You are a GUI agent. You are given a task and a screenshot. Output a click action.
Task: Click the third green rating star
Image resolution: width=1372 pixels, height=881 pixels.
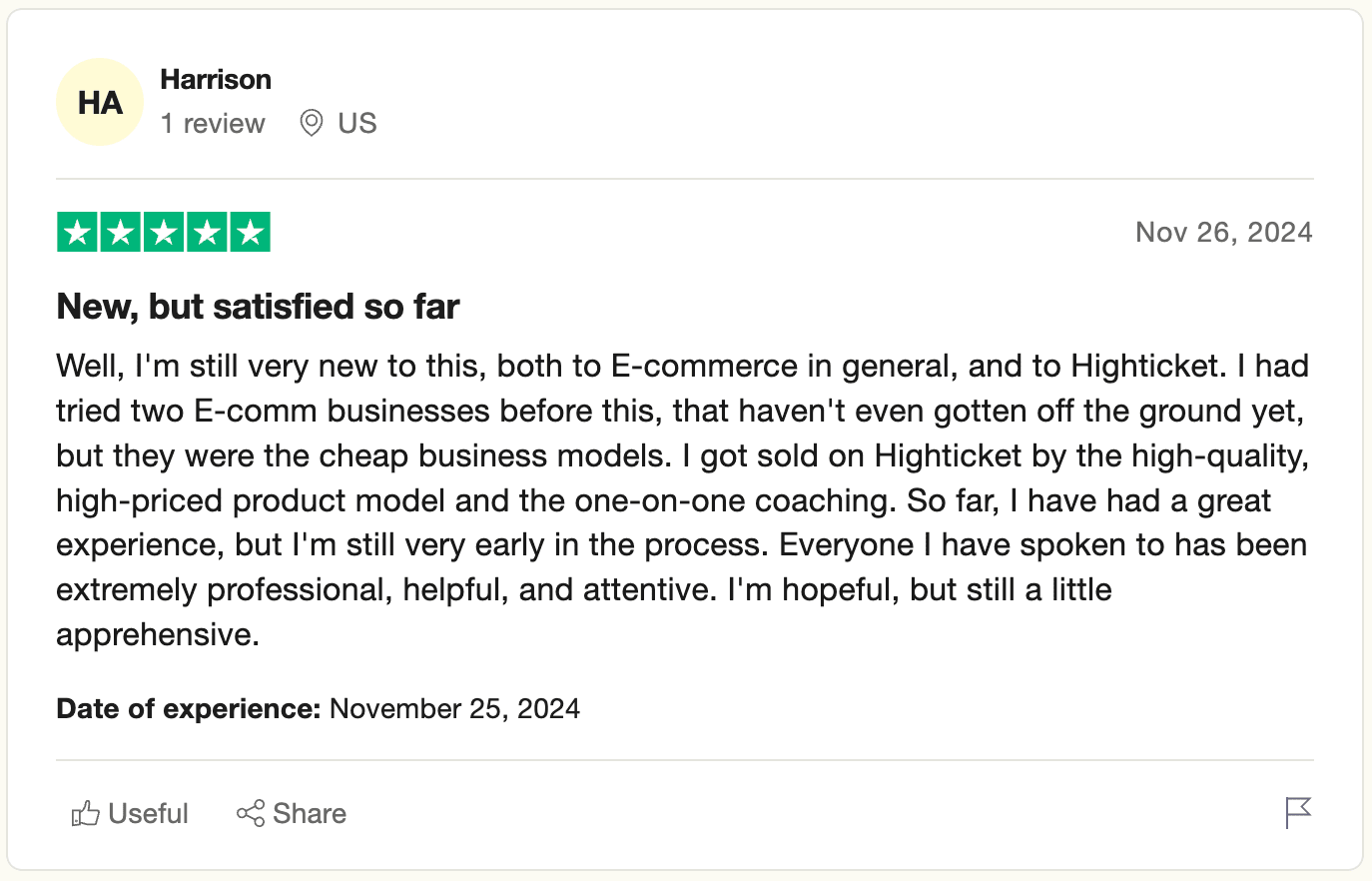[x=164, y=233]
